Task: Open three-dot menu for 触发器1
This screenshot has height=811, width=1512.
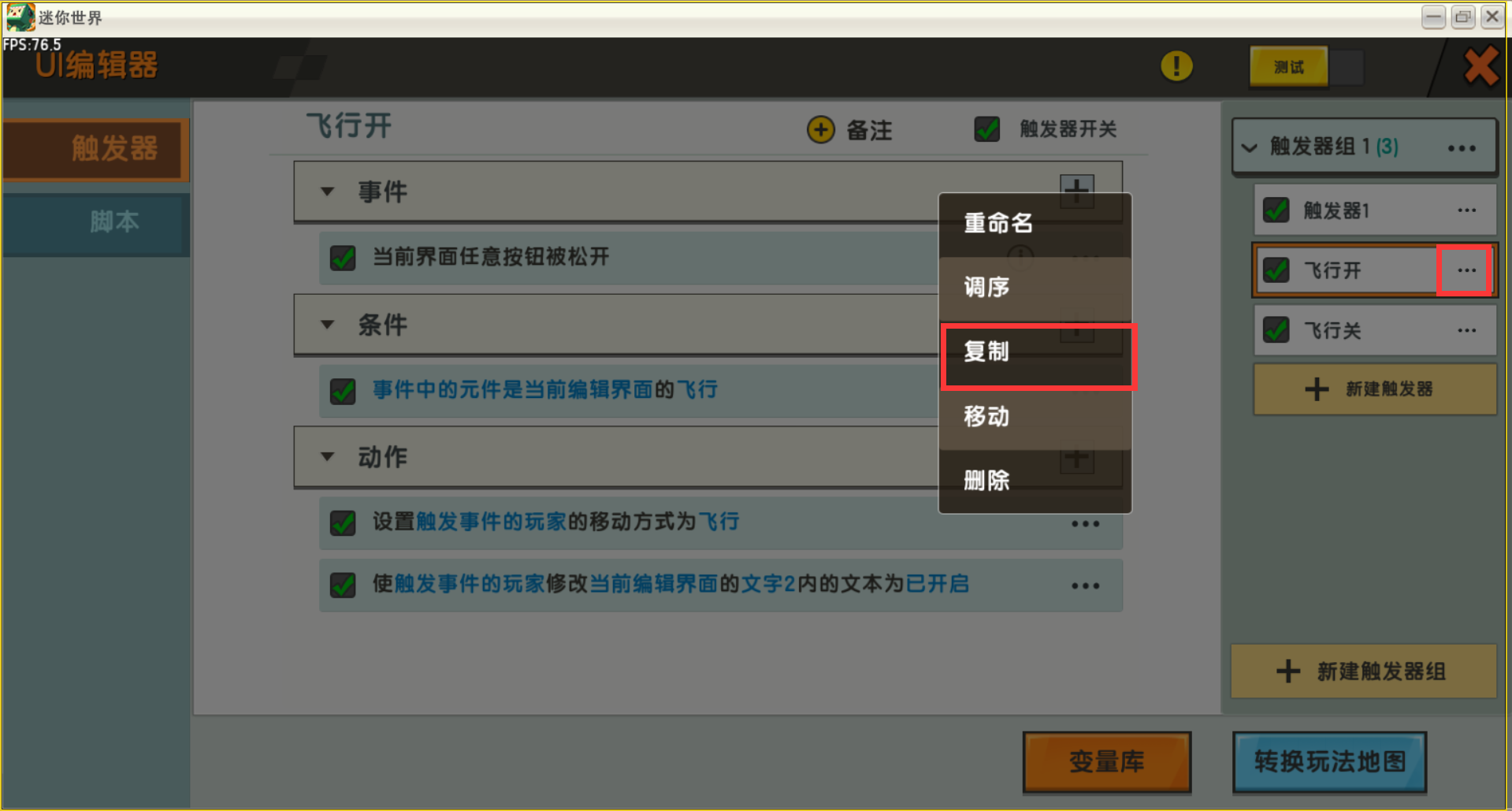Action: pyautogui.click(x=1466, y=210)
